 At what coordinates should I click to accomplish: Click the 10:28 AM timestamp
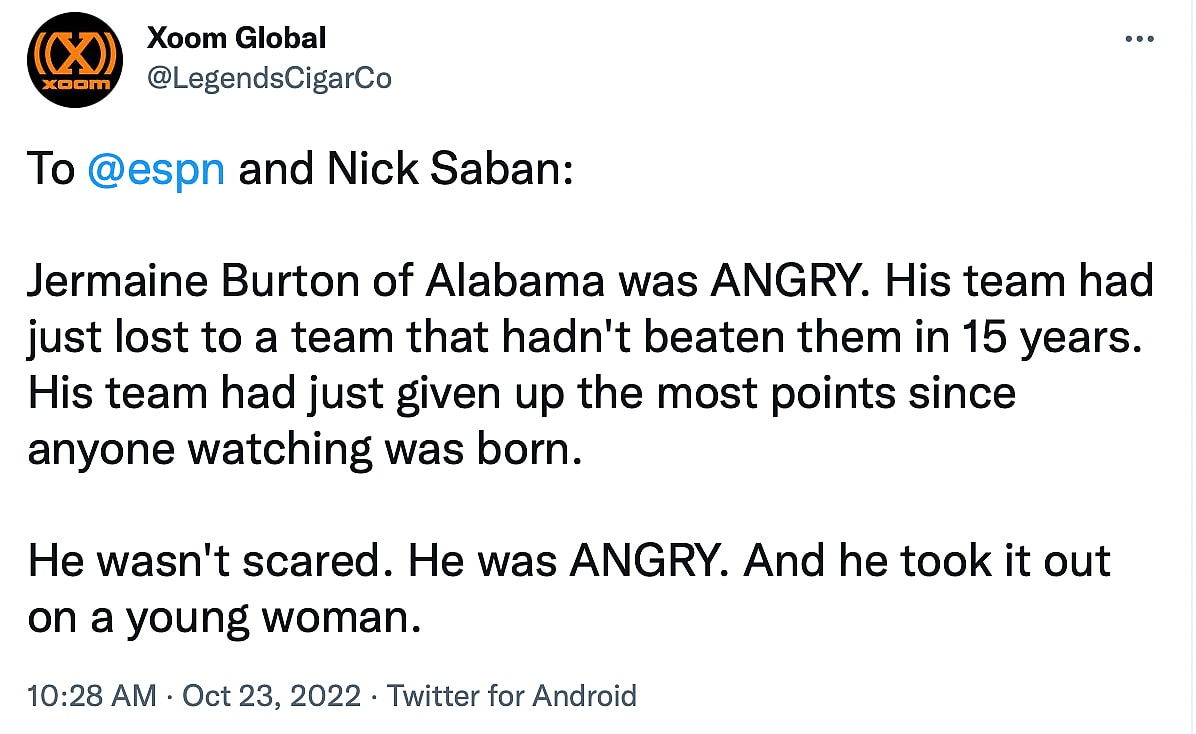tap(91, 695)
